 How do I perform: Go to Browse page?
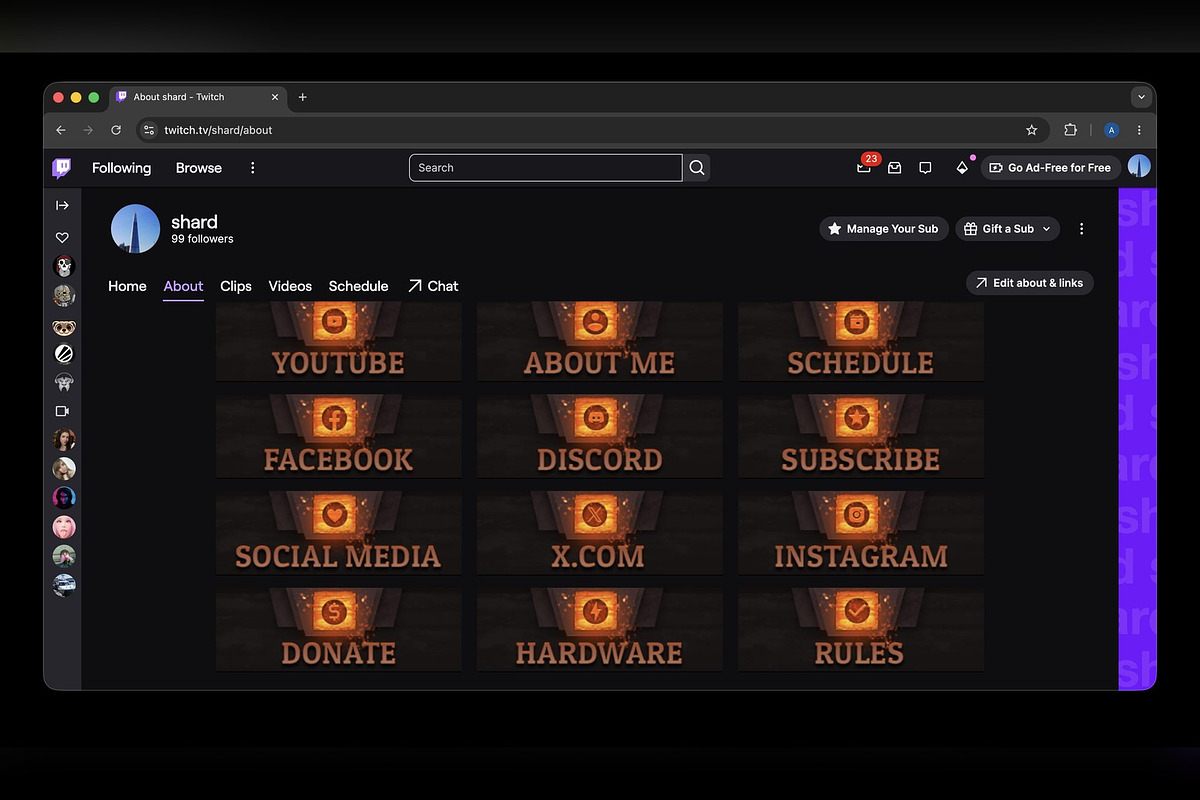(199, 168)
